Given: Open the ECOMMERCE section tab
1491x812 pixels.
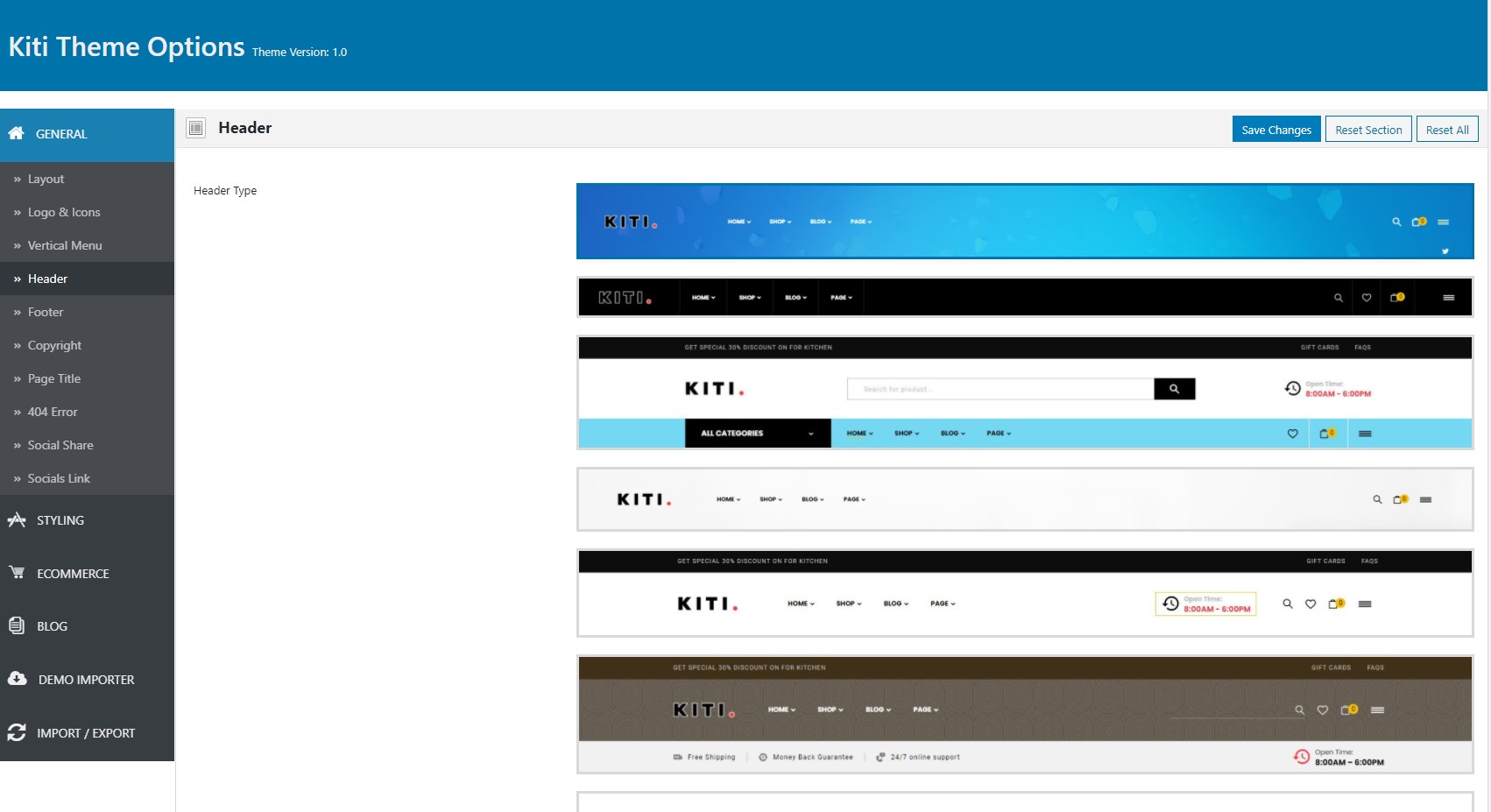Looking at the screenshot, I should coord(87,574).
